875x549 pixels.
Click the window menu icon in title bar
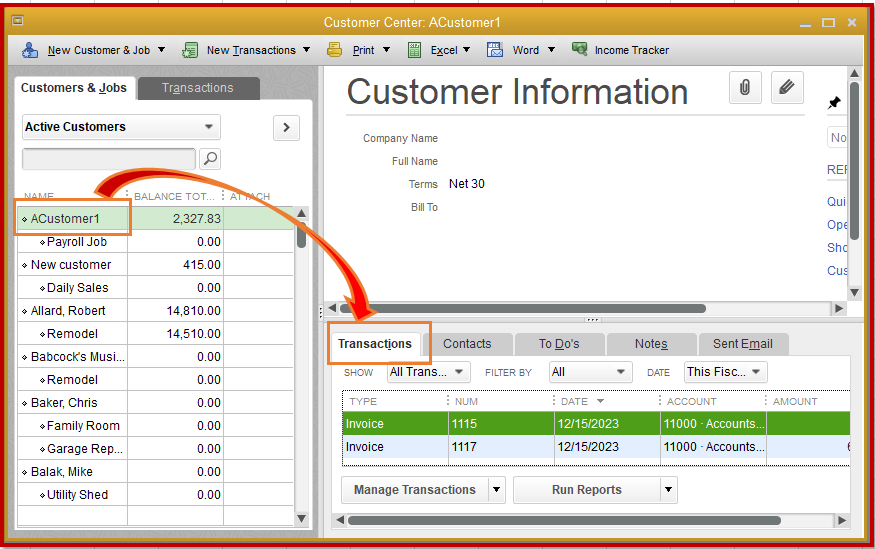[x=18, y=21]
